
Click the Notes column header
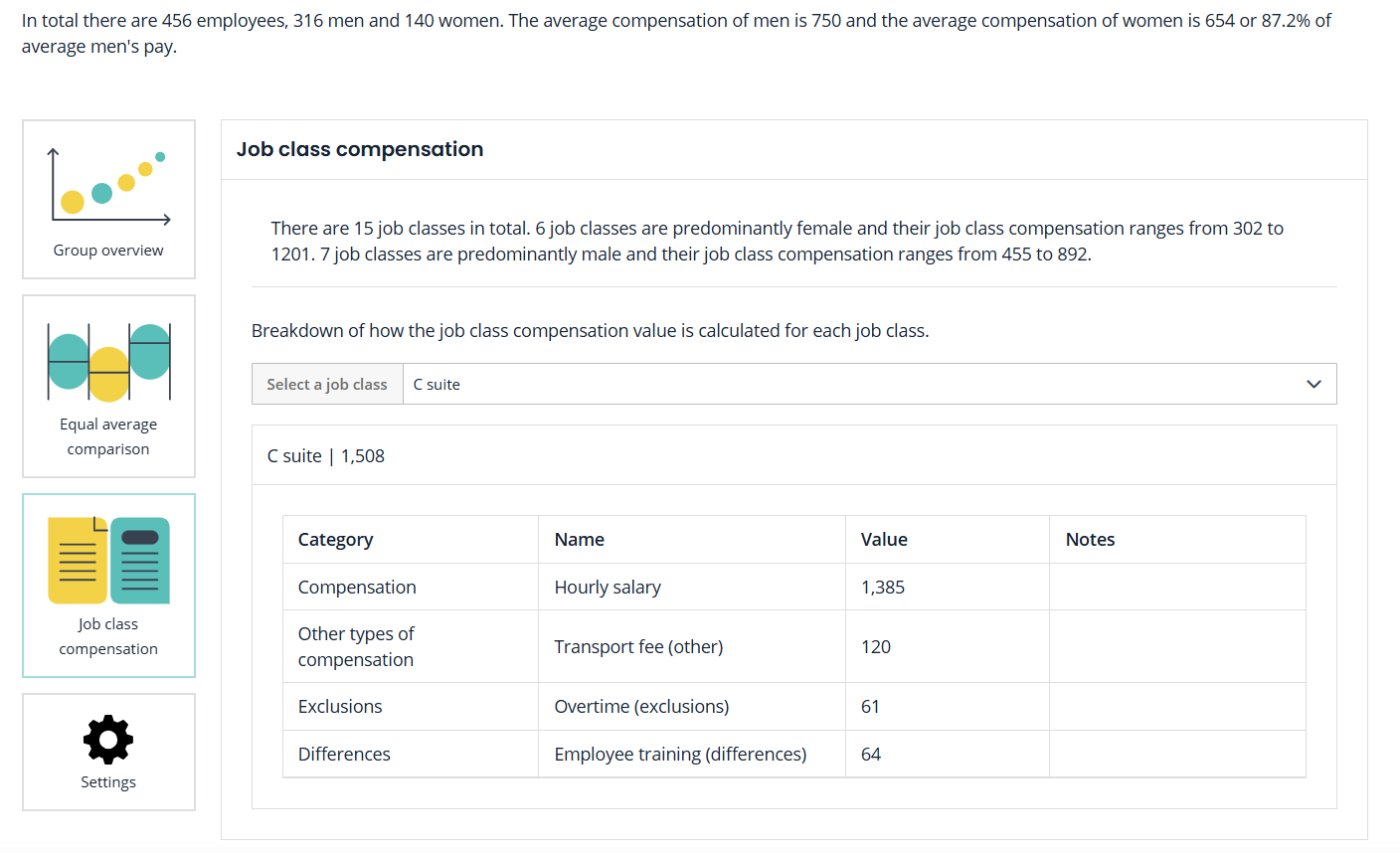(1090, 540)
